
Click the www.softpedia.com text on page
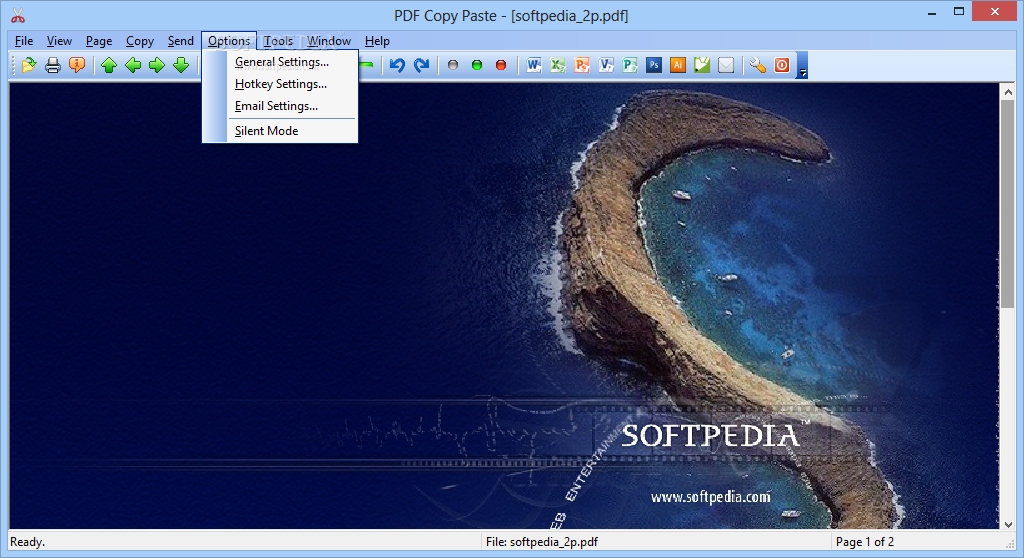(711, 497)
